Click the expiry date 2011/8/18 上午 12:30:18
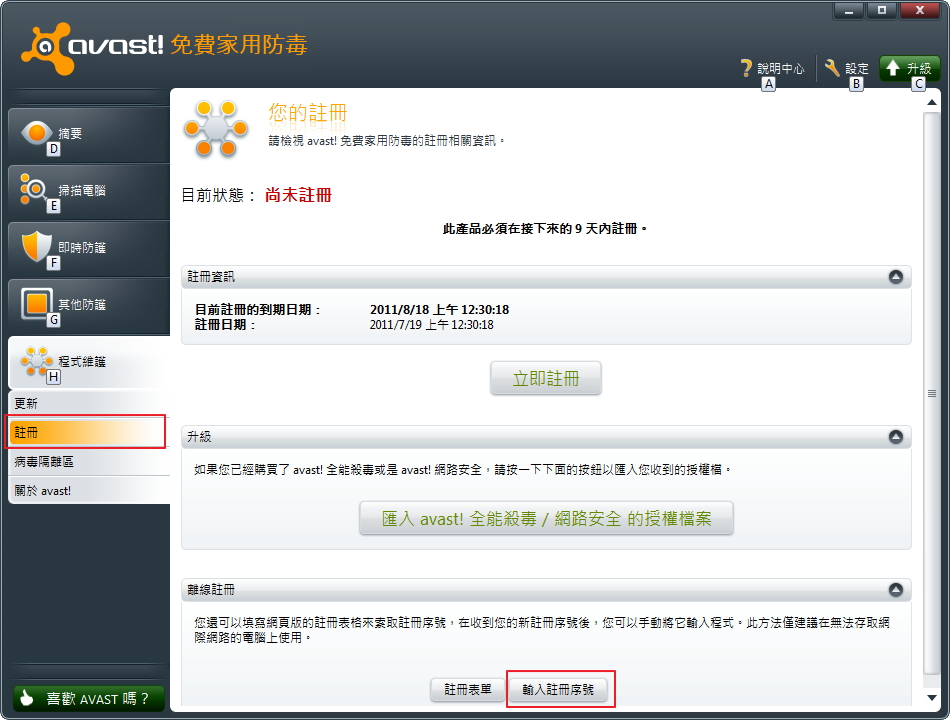The height and width of the screenshot is (720, 950). click(439, 310)
